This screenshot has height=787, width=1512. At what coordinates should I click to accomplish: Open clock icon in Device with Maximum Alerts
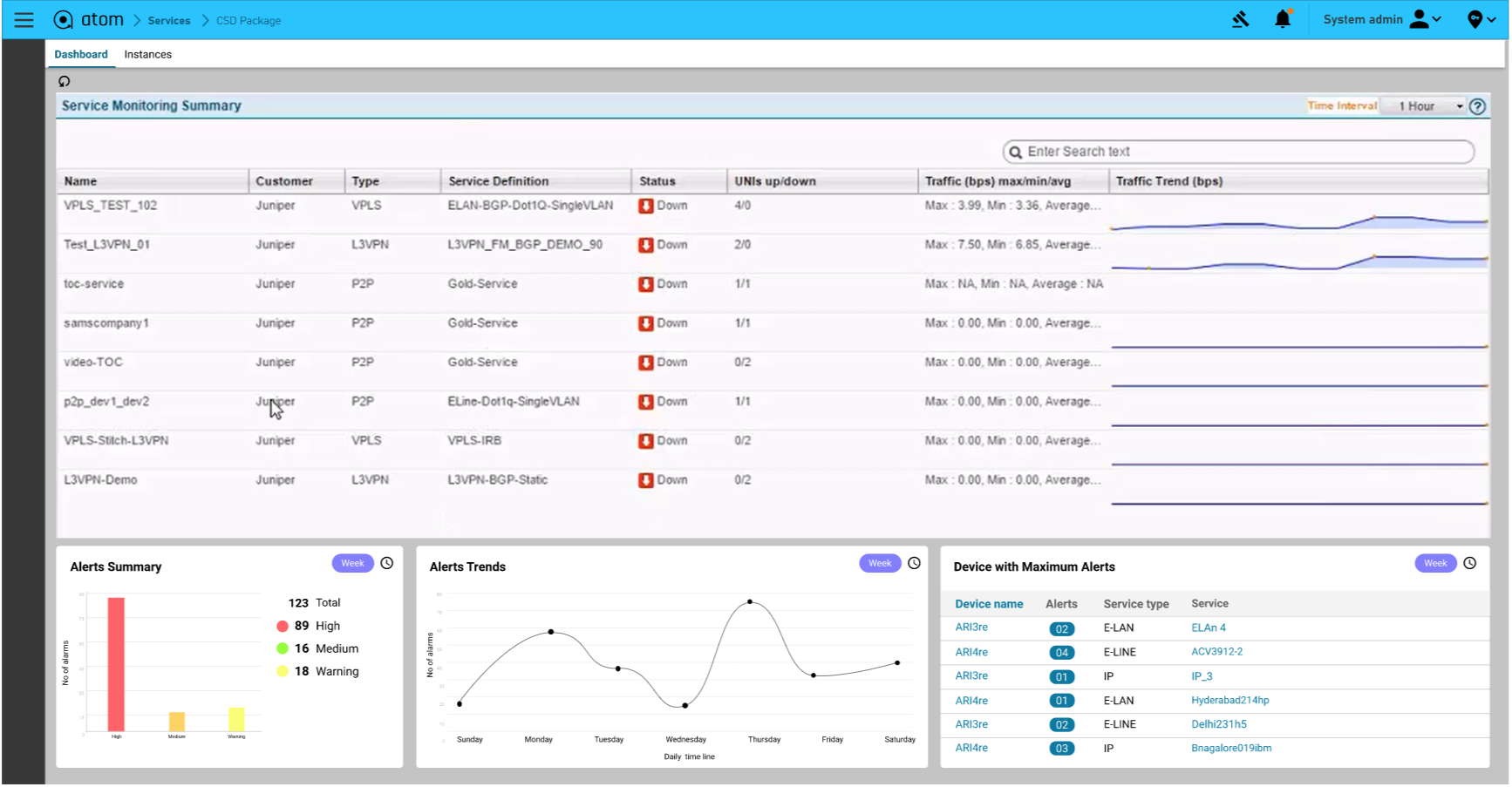tap(1470, 564)
